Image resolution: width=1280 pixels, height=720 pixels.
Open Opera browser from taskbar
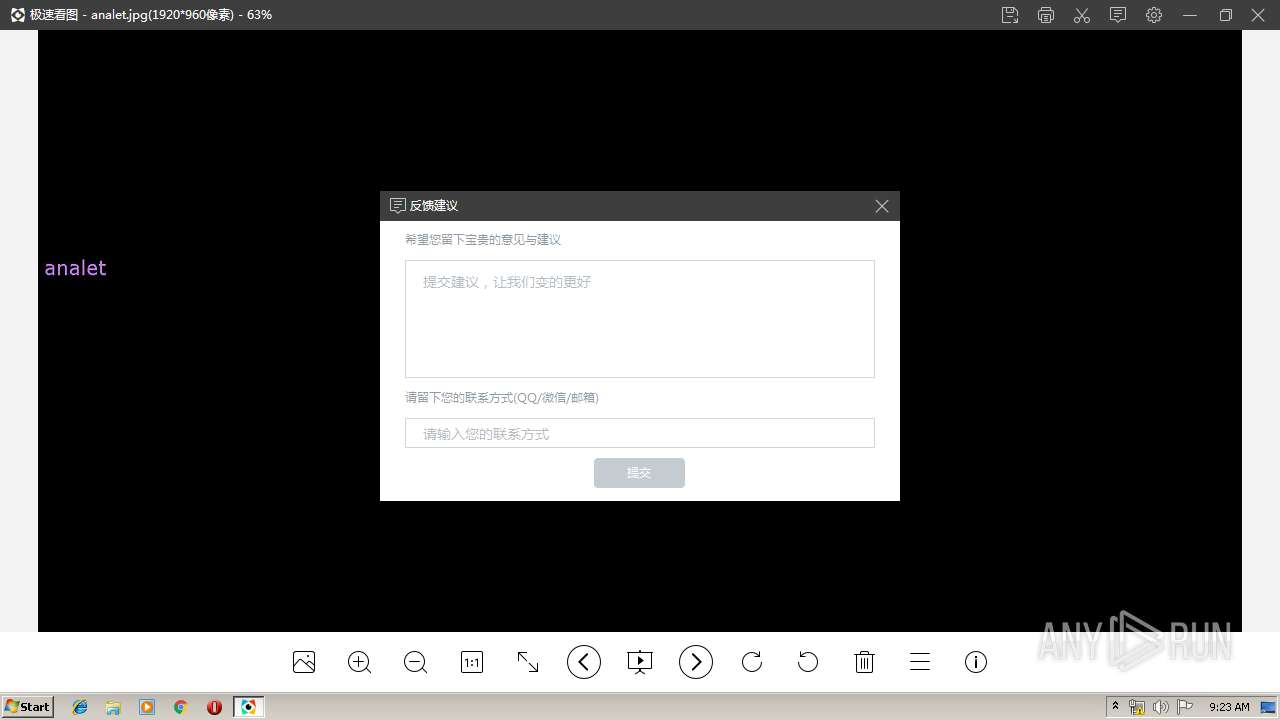pyautogui.click(x=214, y=707)
